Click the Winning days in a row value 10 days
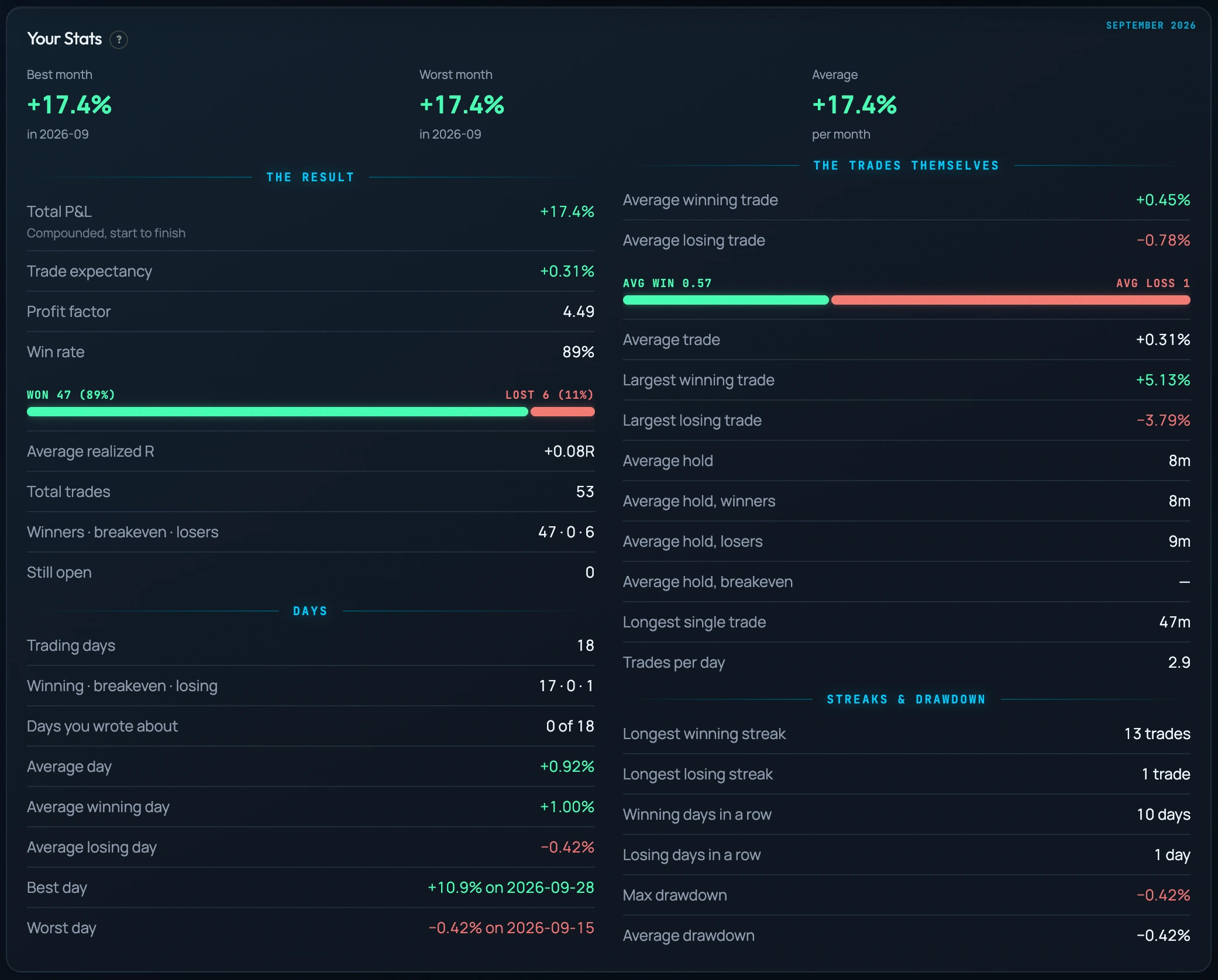 [x=1164, y=815]
